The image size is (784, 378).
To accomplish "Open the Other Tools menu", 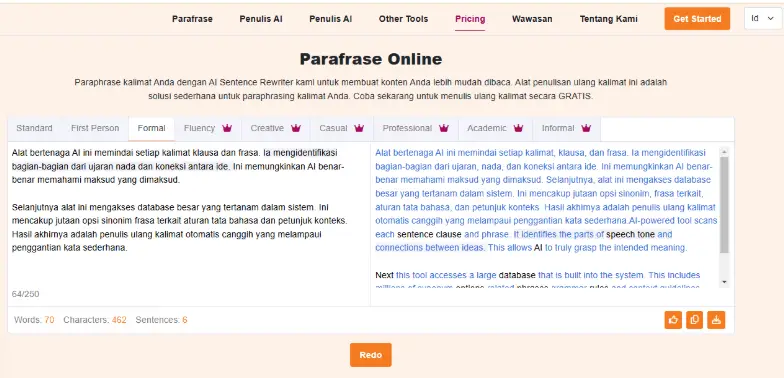I will coord(404,19).
